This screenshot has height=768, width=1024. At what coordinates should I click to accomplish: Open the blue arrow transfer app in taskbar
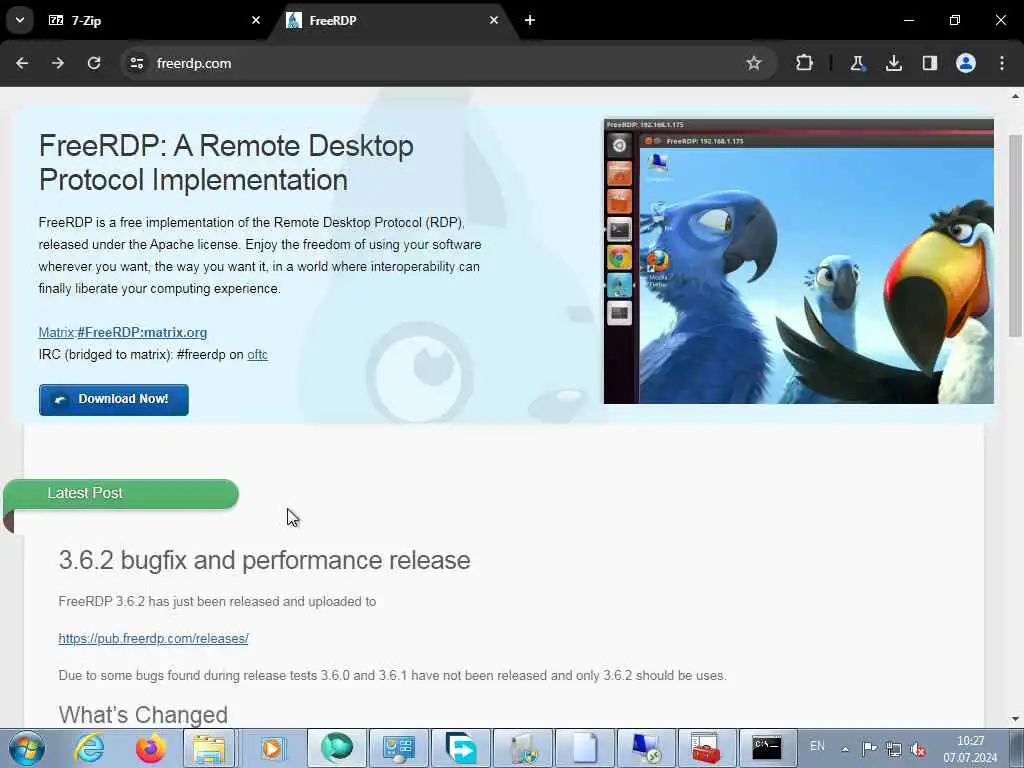[460, 748]
